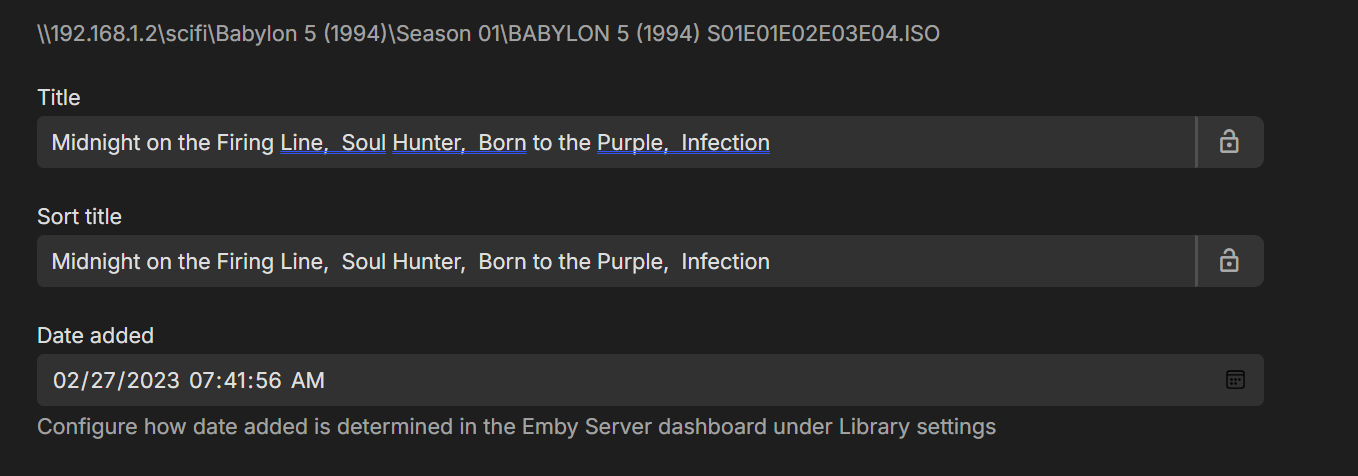Select the AM/PM segment of Date added

tap(308, 380)
